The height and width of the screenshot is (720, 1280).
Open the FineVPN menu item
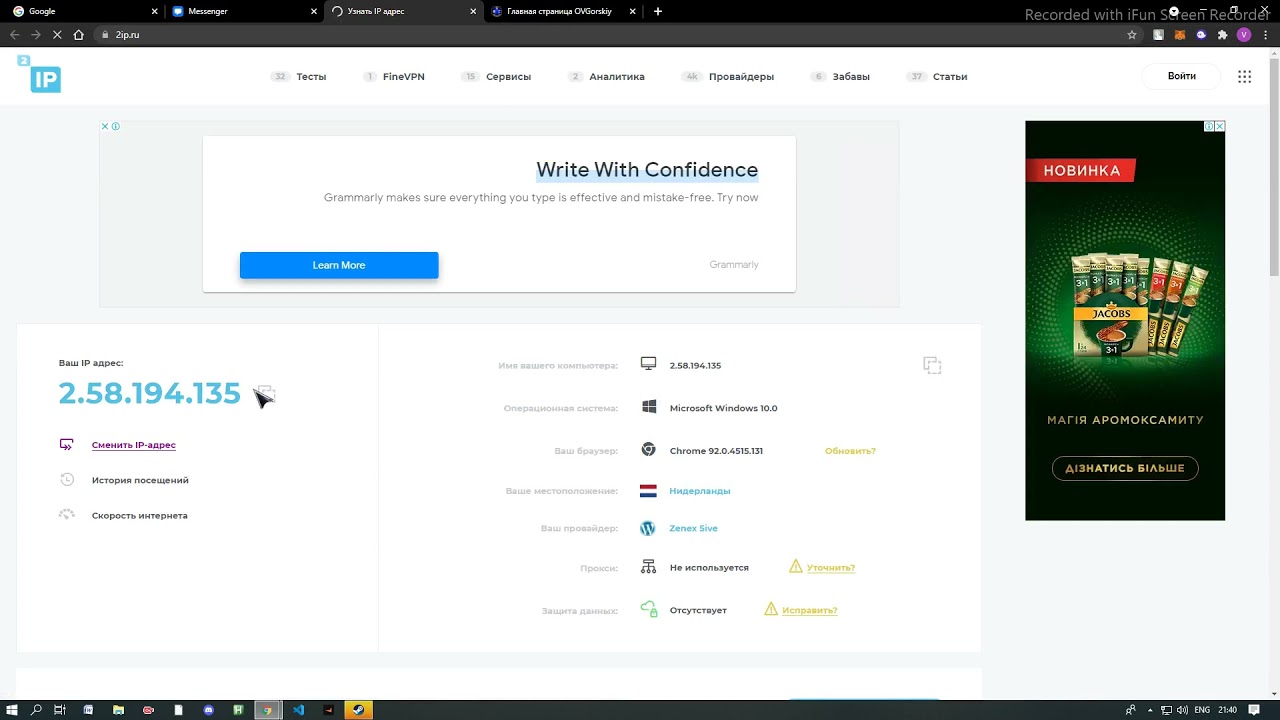coord(403,76)
